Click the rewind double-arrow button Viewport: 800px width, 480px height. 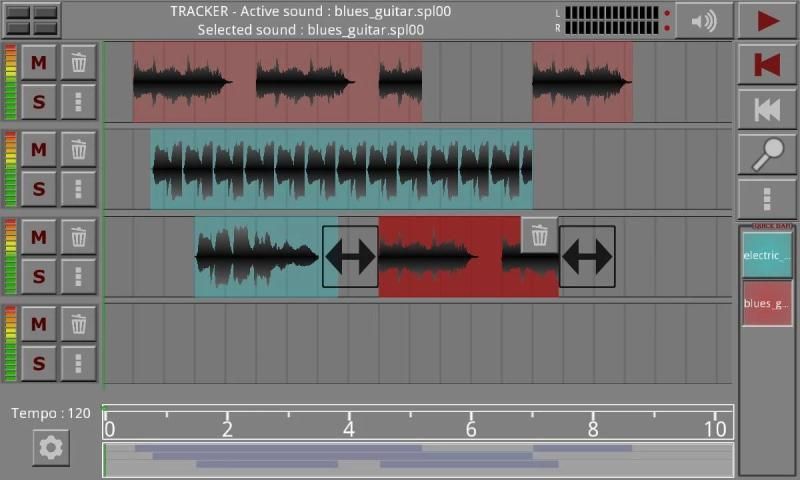pos(767,110)
